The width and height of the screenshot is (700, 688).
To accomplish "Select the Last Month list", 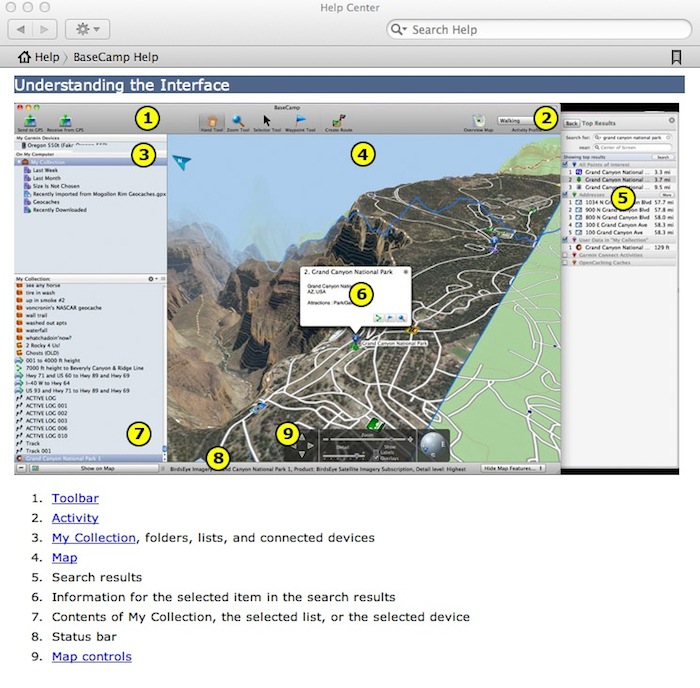I will pos(46,178).
